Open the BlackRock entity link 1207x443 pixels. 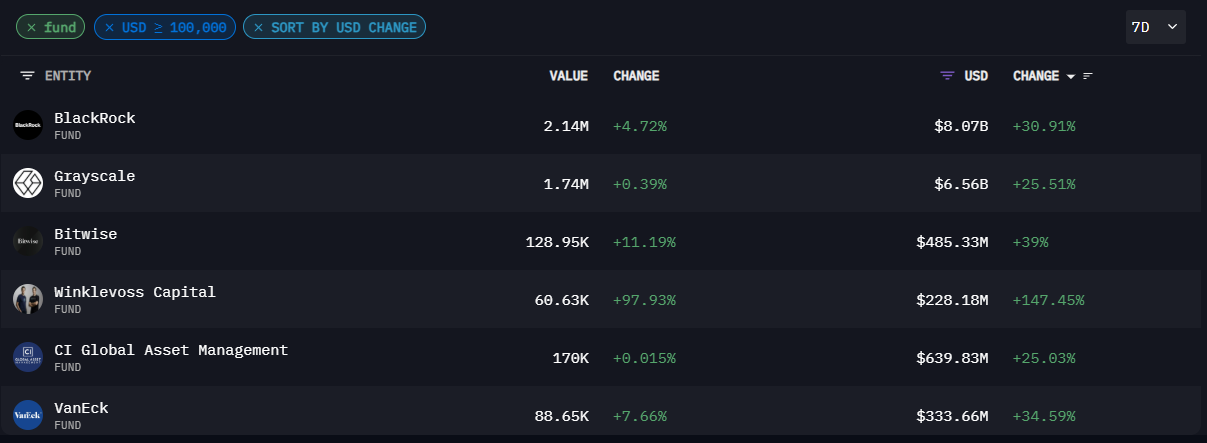pyautogui.click(x=95, y=118)
